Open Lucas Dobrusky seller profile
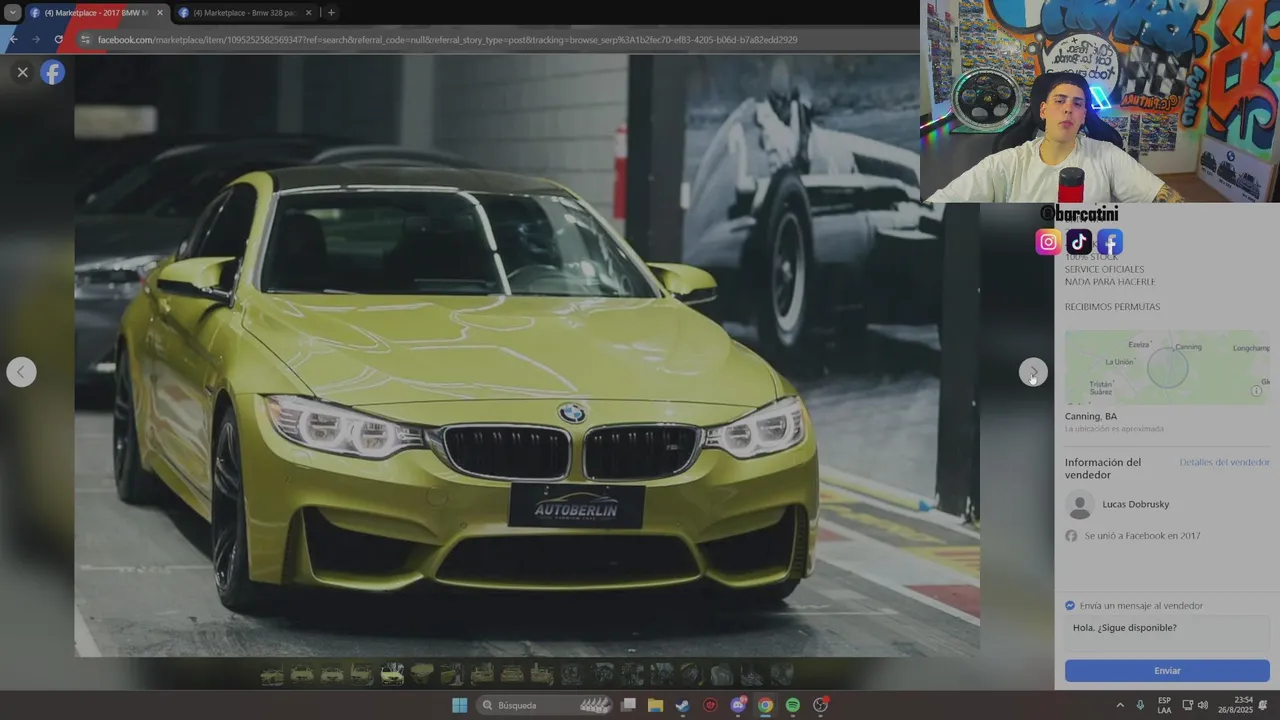The height and width of the screenshot is (720, 1280). coord(1135,504)
